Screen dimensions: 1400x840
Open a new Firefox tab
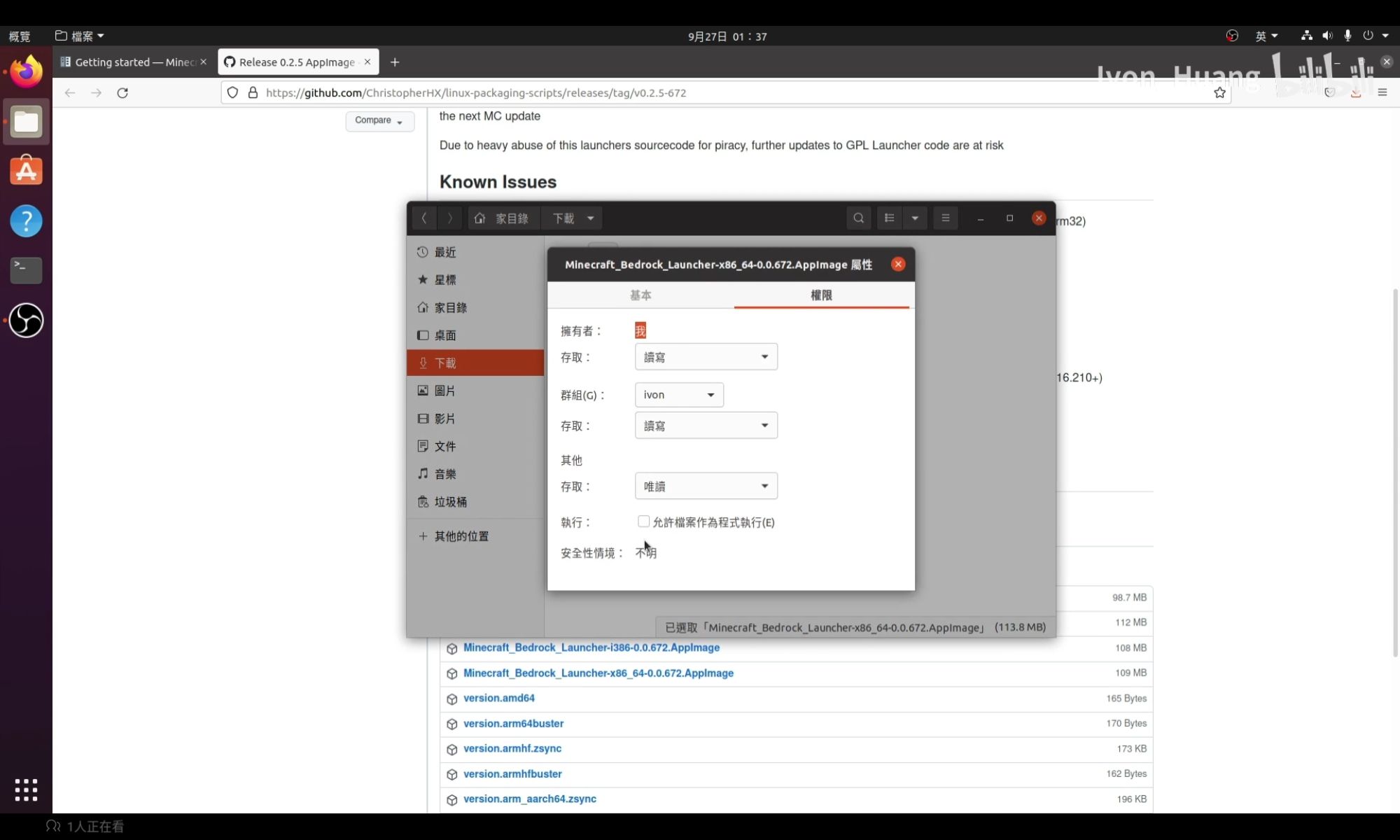395,62
